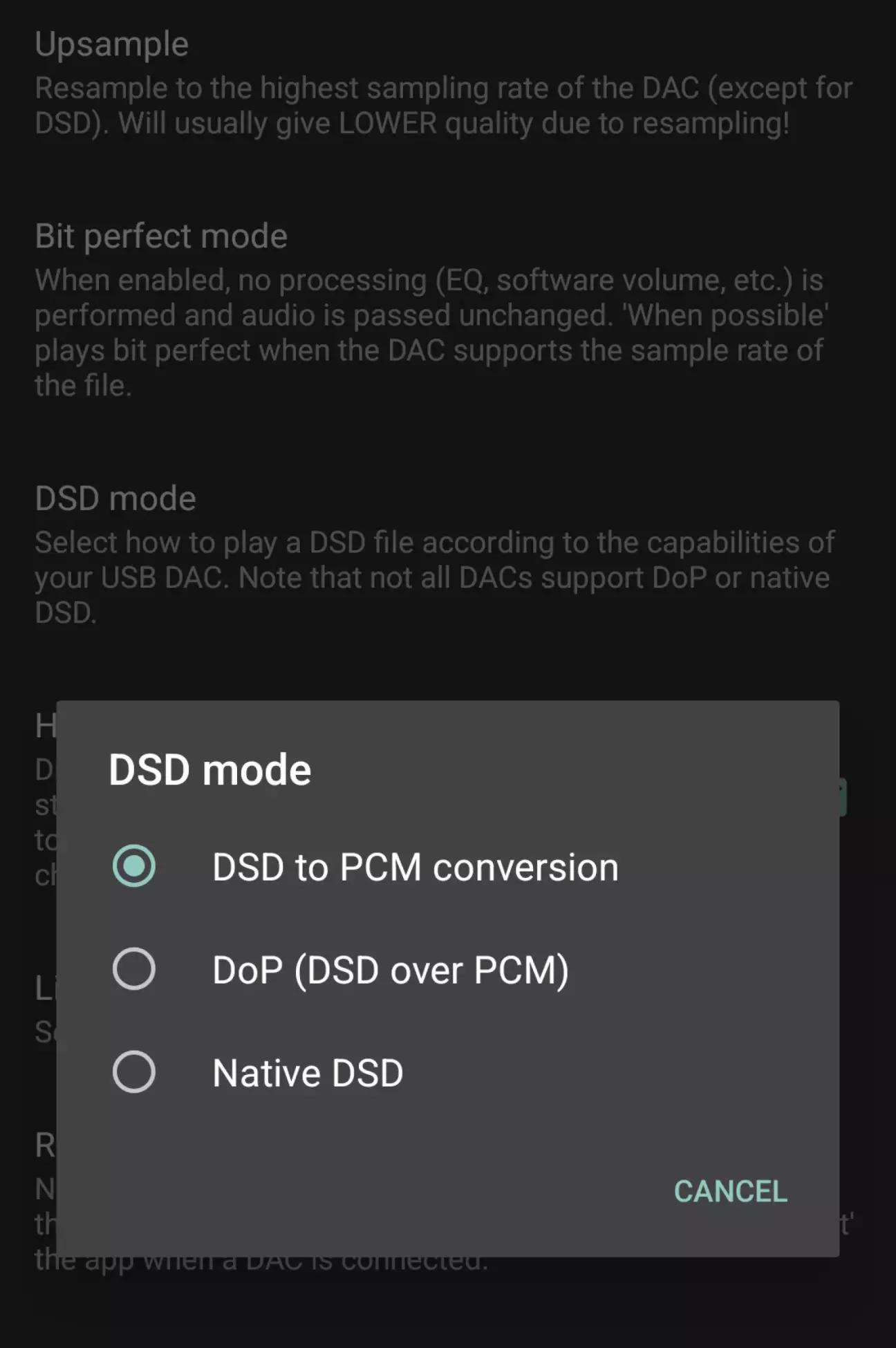Tap the dimmed empty area below the dialog

[448, 1310]
